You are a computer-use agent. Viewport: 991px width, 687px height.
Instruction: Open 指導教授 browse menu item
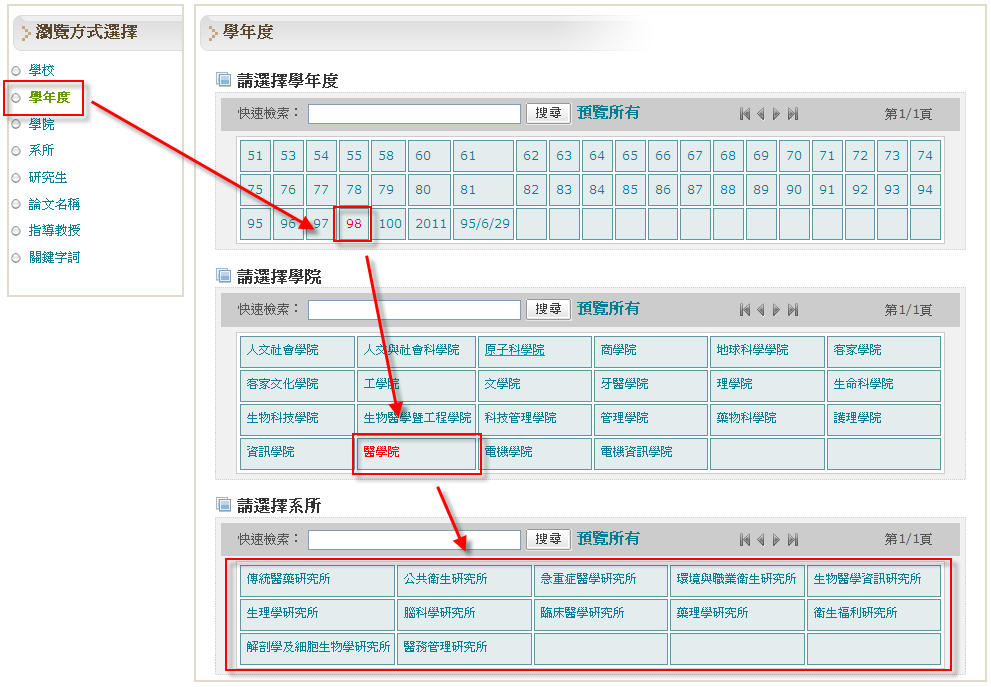54,230
